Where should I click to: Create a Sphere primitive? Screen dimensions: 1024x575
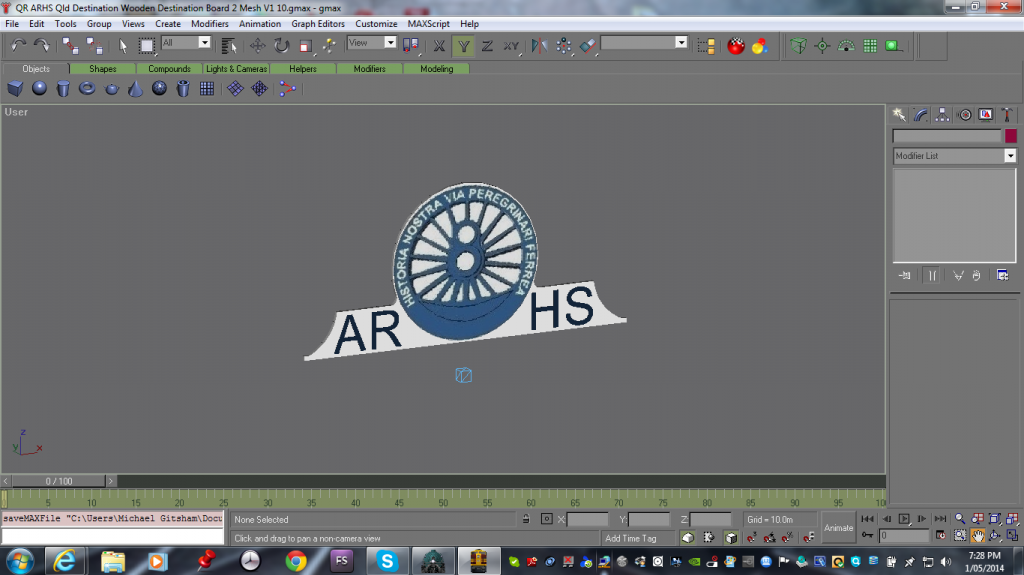39,88
